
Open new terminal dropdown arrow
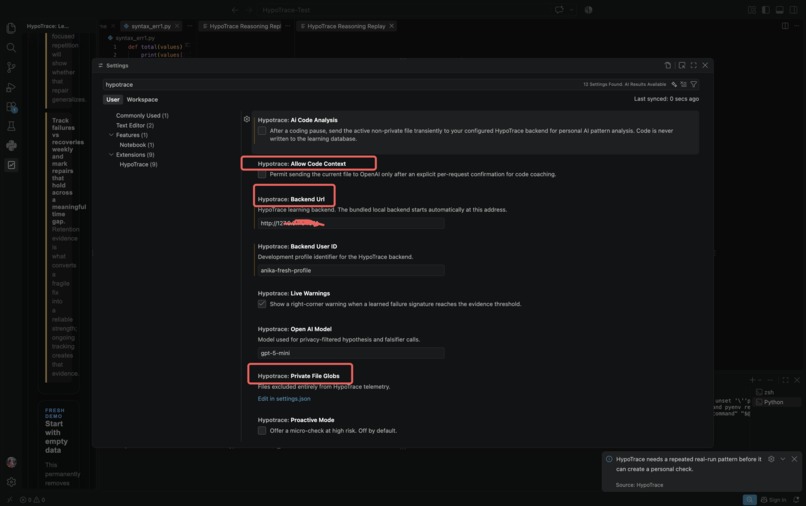click(760, 380)
